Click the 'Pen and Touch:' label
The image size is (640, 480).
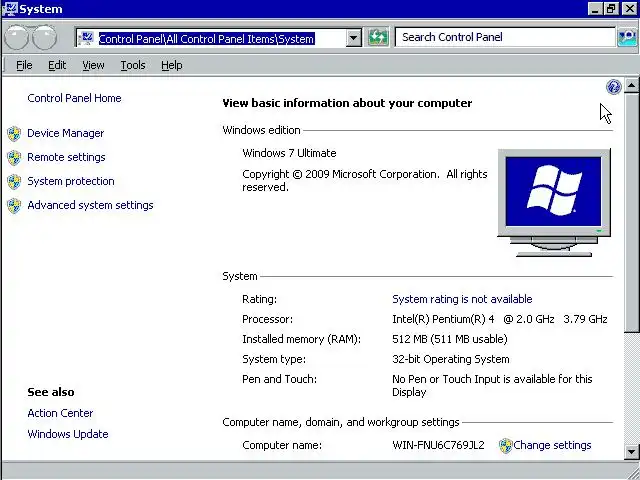[x=280, y=379]
